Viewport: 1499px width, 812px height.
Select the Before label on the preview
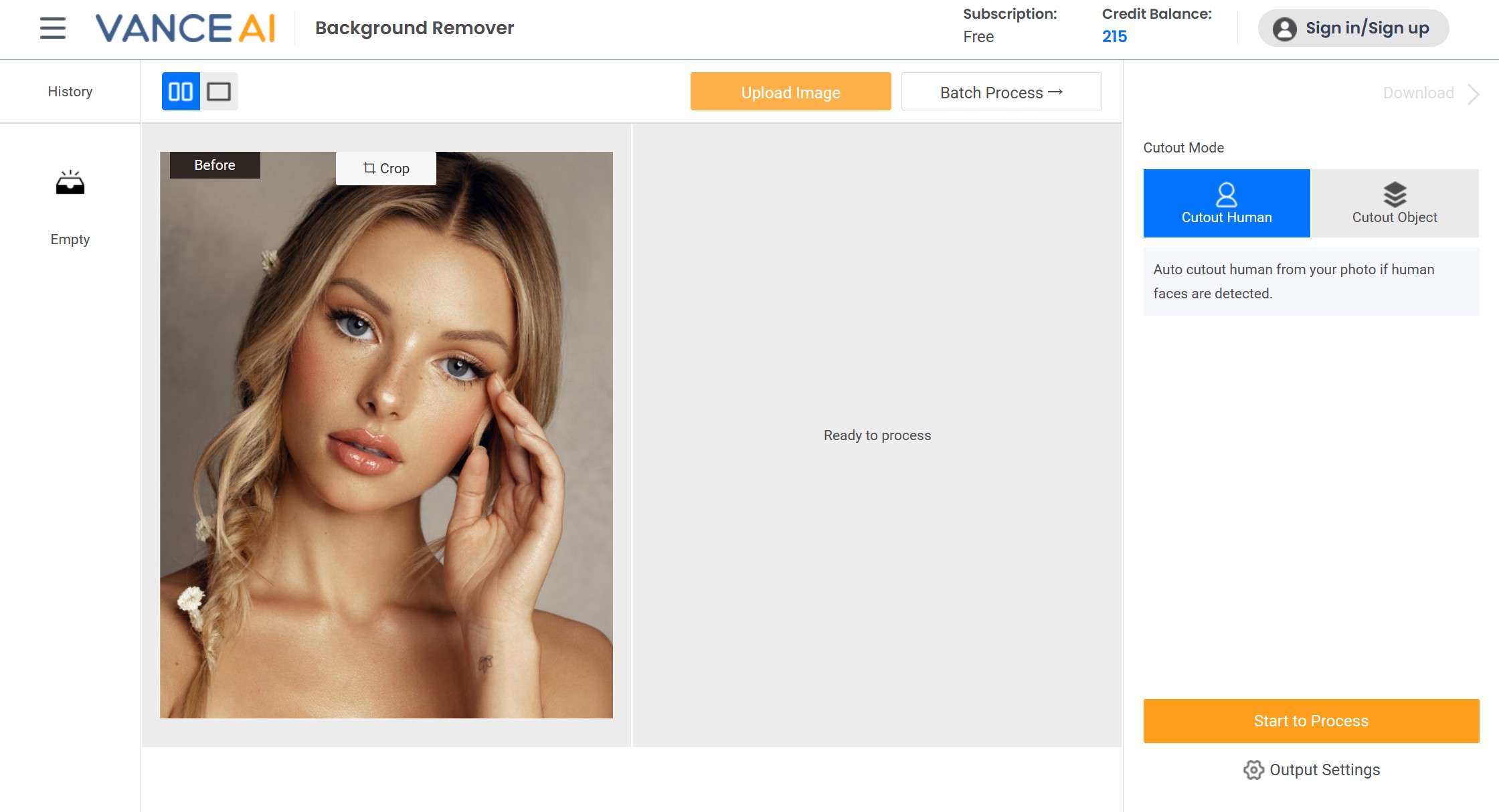[213, 165]
